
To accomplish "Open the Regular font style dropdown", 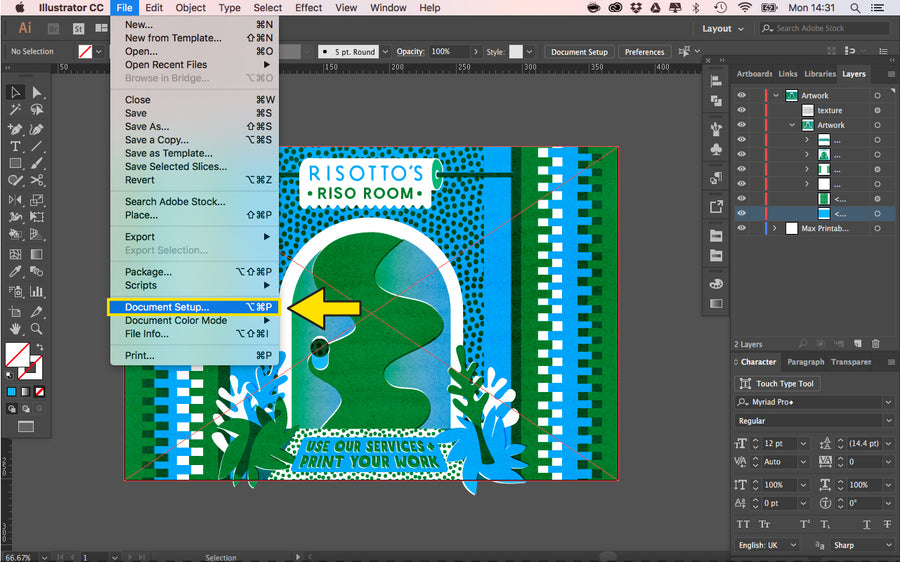I will 888,421.
